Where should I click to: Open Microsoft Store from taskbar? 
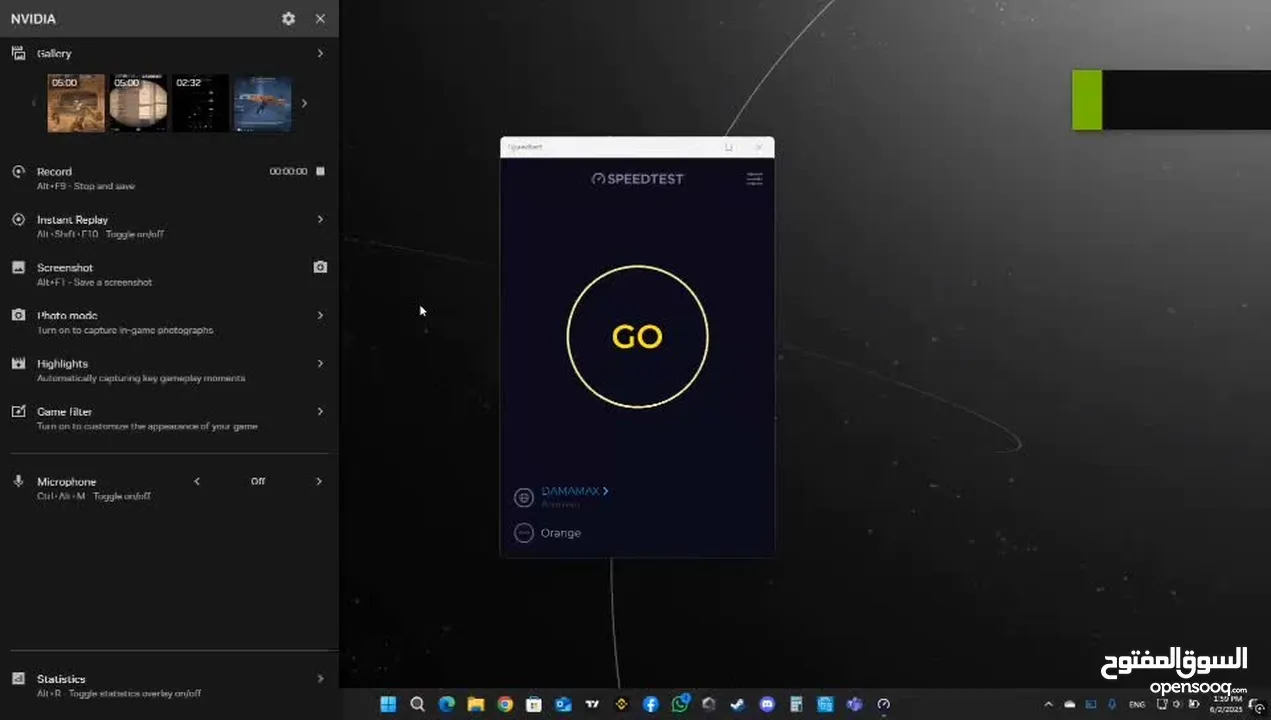[534, 704]
